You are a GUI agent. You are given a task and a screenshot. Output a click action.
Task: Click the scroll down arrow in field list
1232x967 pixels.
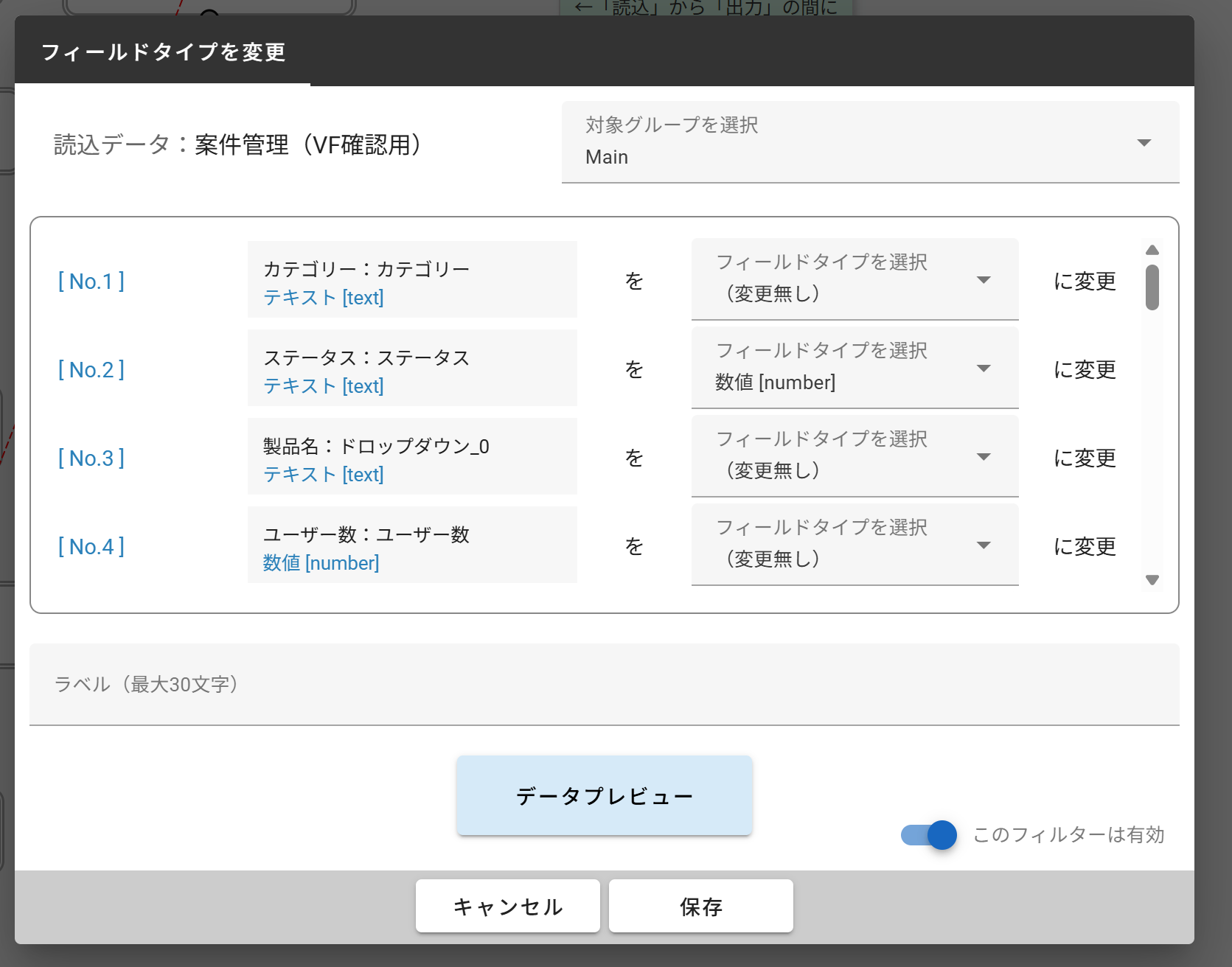pyautogui.click(x=1152, y=580)
